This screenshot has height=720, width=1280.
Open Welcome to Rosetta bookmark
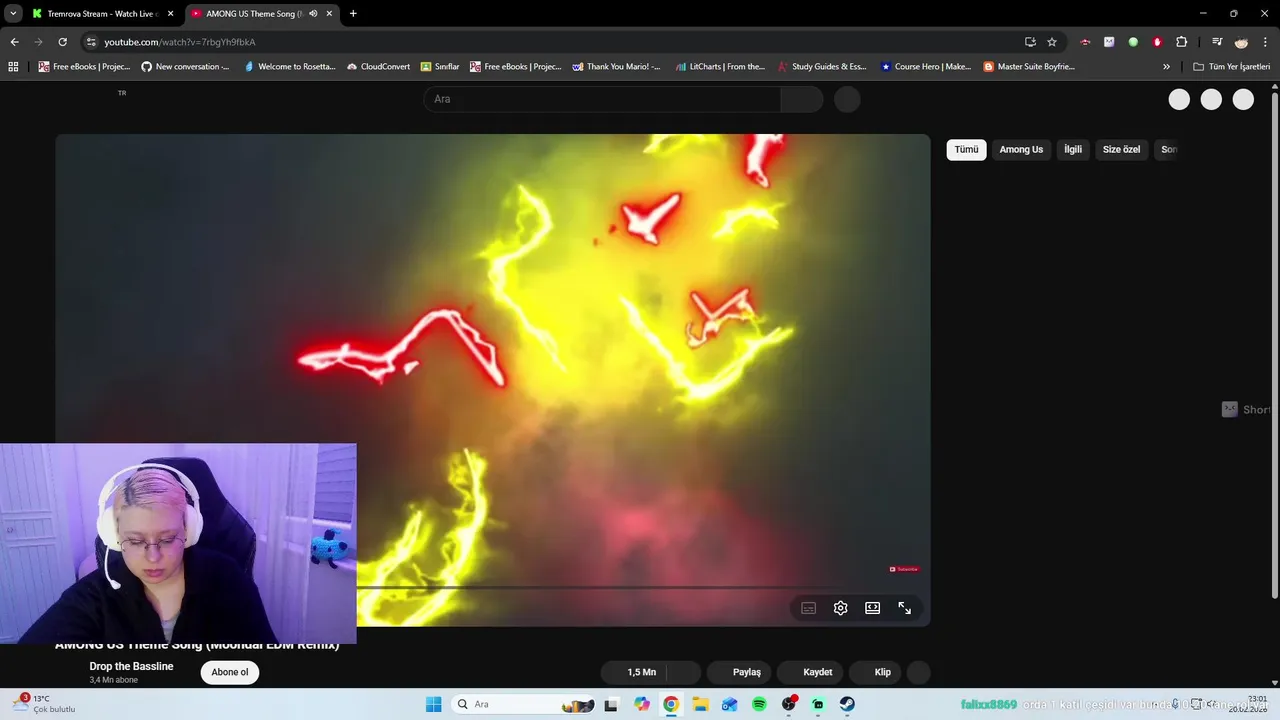coord(289,67)
